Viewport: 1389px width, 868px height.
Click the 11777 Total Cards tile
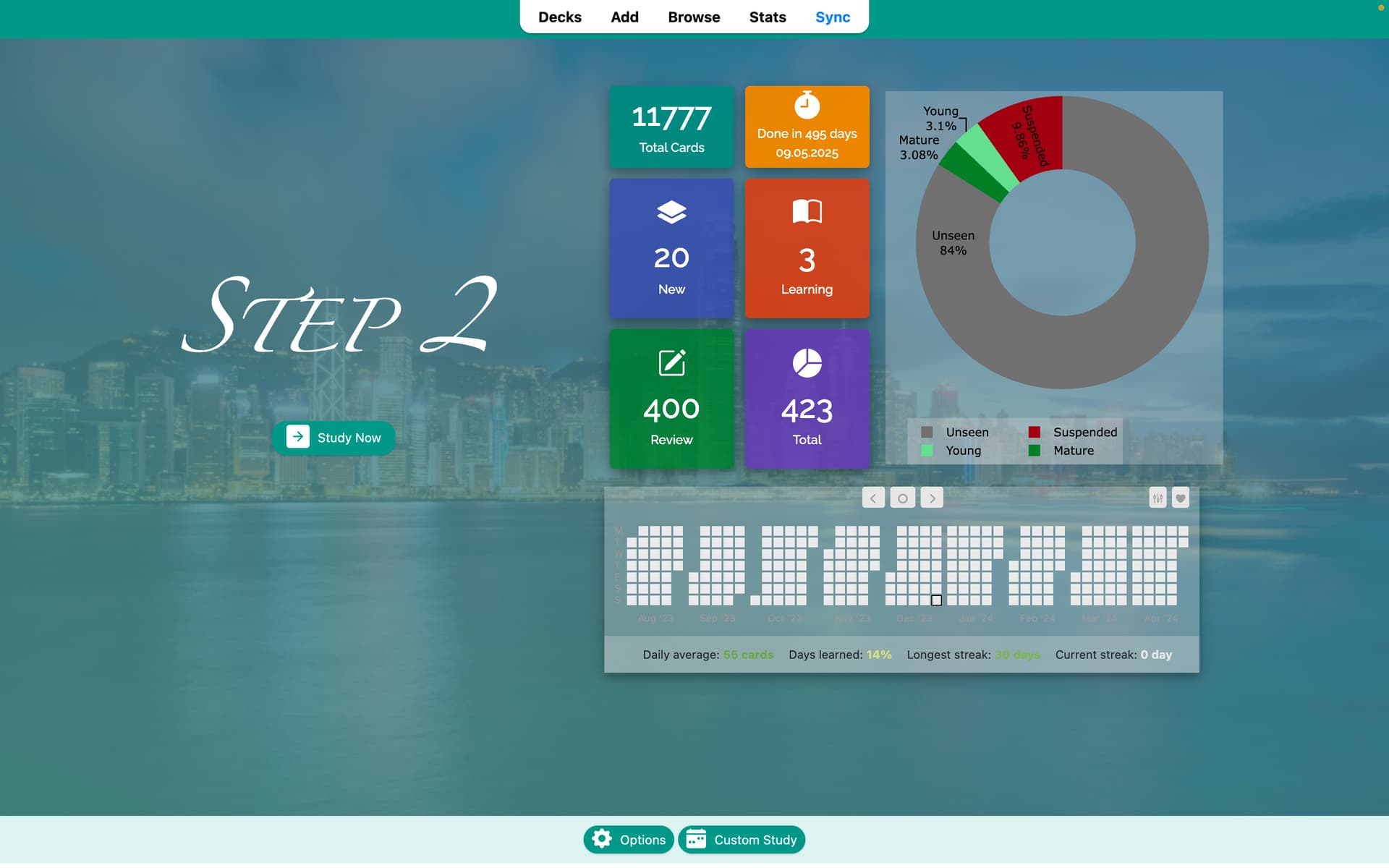[671, 127]
